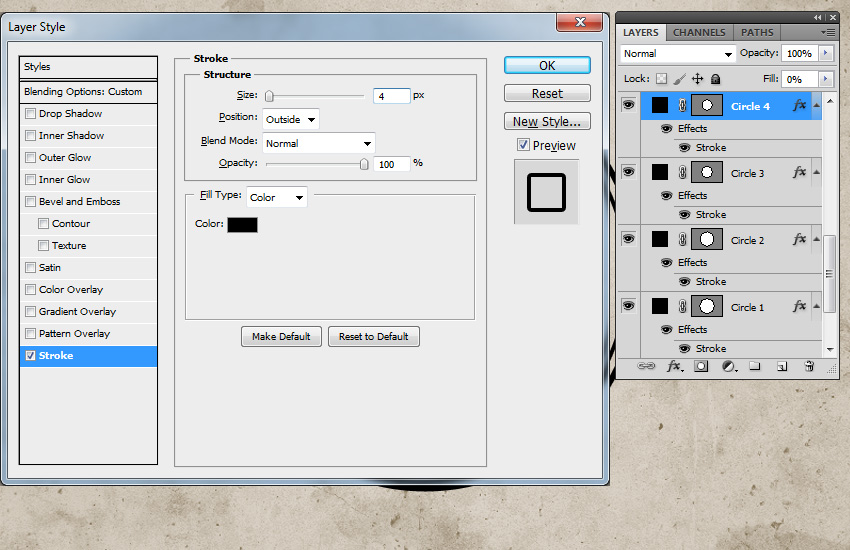Click the stroke Size input field

392,96
